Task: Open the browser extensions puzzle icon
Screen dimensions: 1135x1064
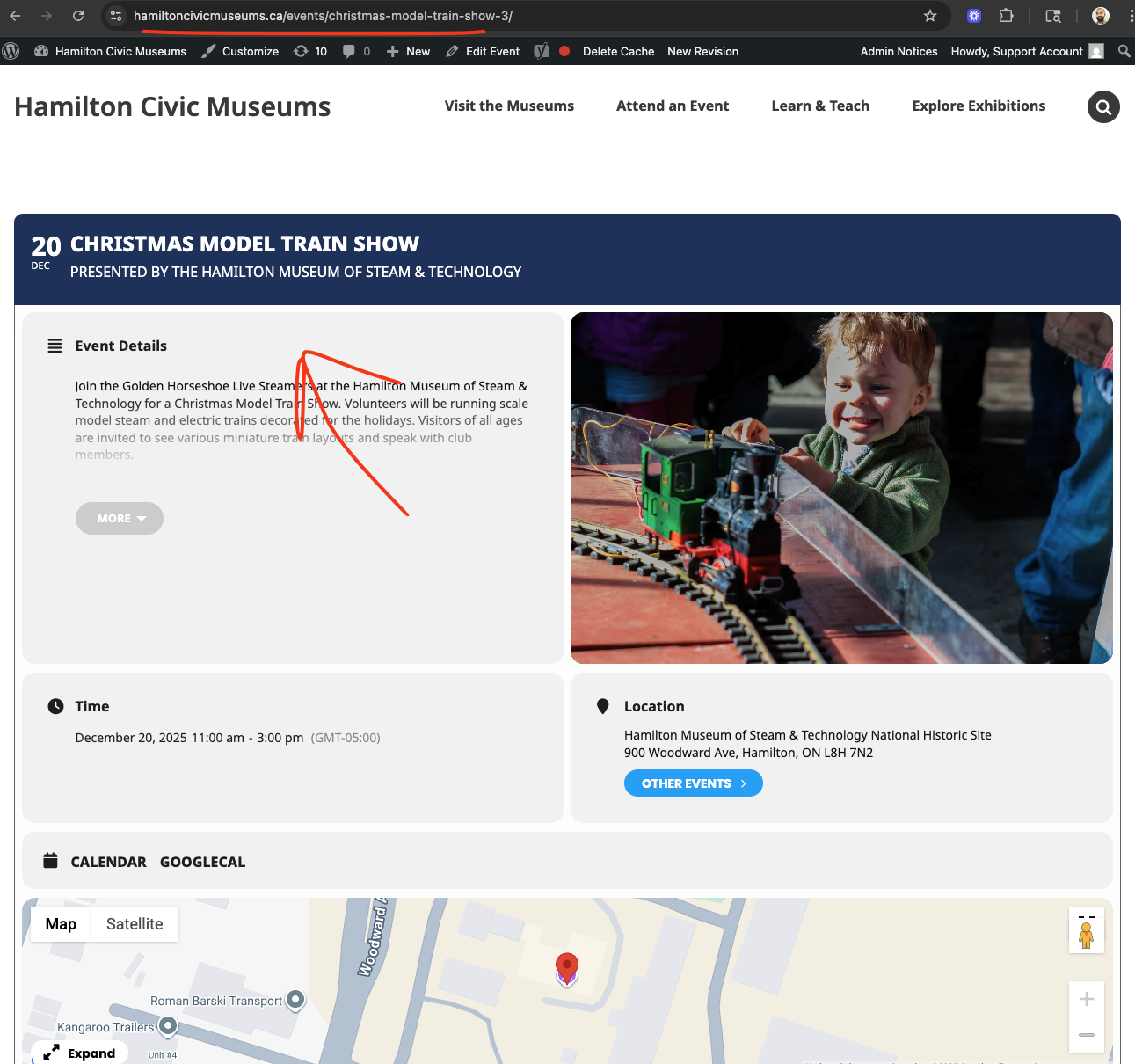Action: 1006,16
